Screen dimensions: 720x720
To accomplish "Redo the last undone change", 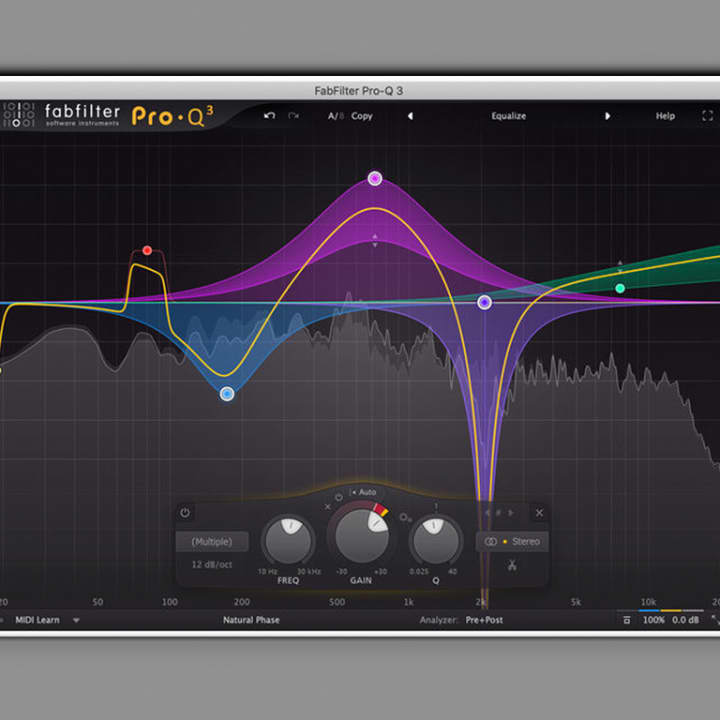I will click(293, 116).
